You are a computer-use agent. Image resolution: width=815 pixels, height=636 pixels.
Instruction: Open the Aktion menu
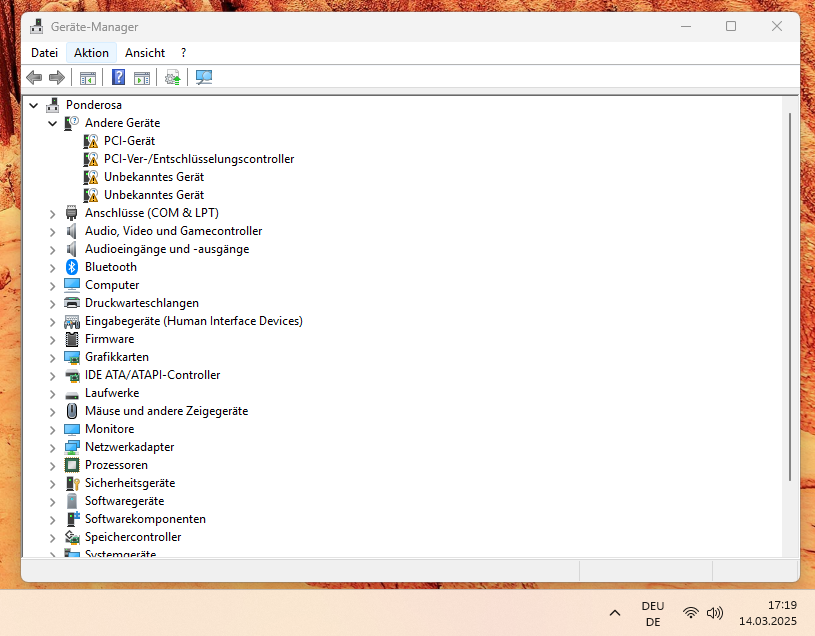(x=91, y=53)
